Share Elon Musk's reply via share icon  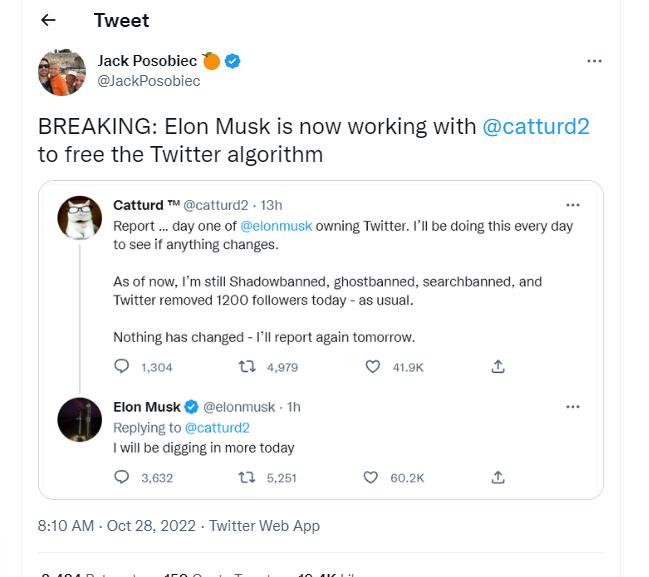498,477
